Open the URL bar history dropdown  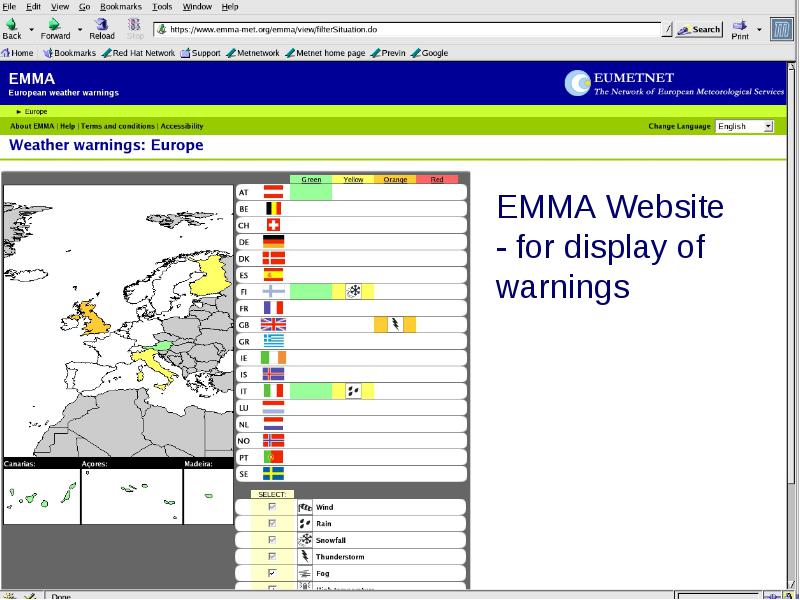pos(667,30)
